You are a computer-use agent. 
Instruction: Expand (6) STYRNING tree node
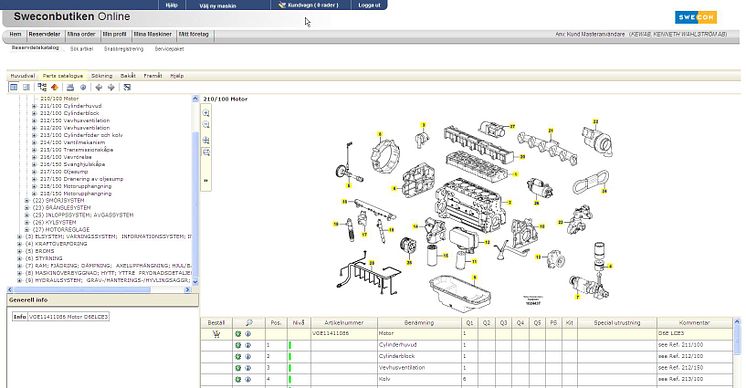click(x=20, y=258)
